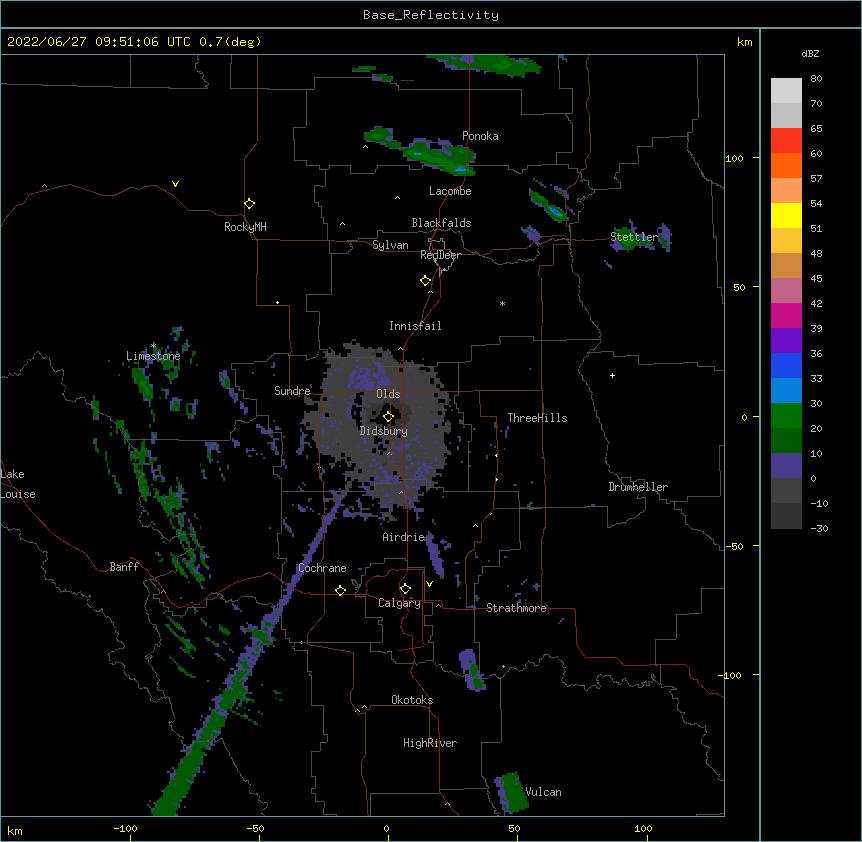Click the Okotoks city label
The height and width of the screenshot is (842, 862).
[x=412, y=700]
